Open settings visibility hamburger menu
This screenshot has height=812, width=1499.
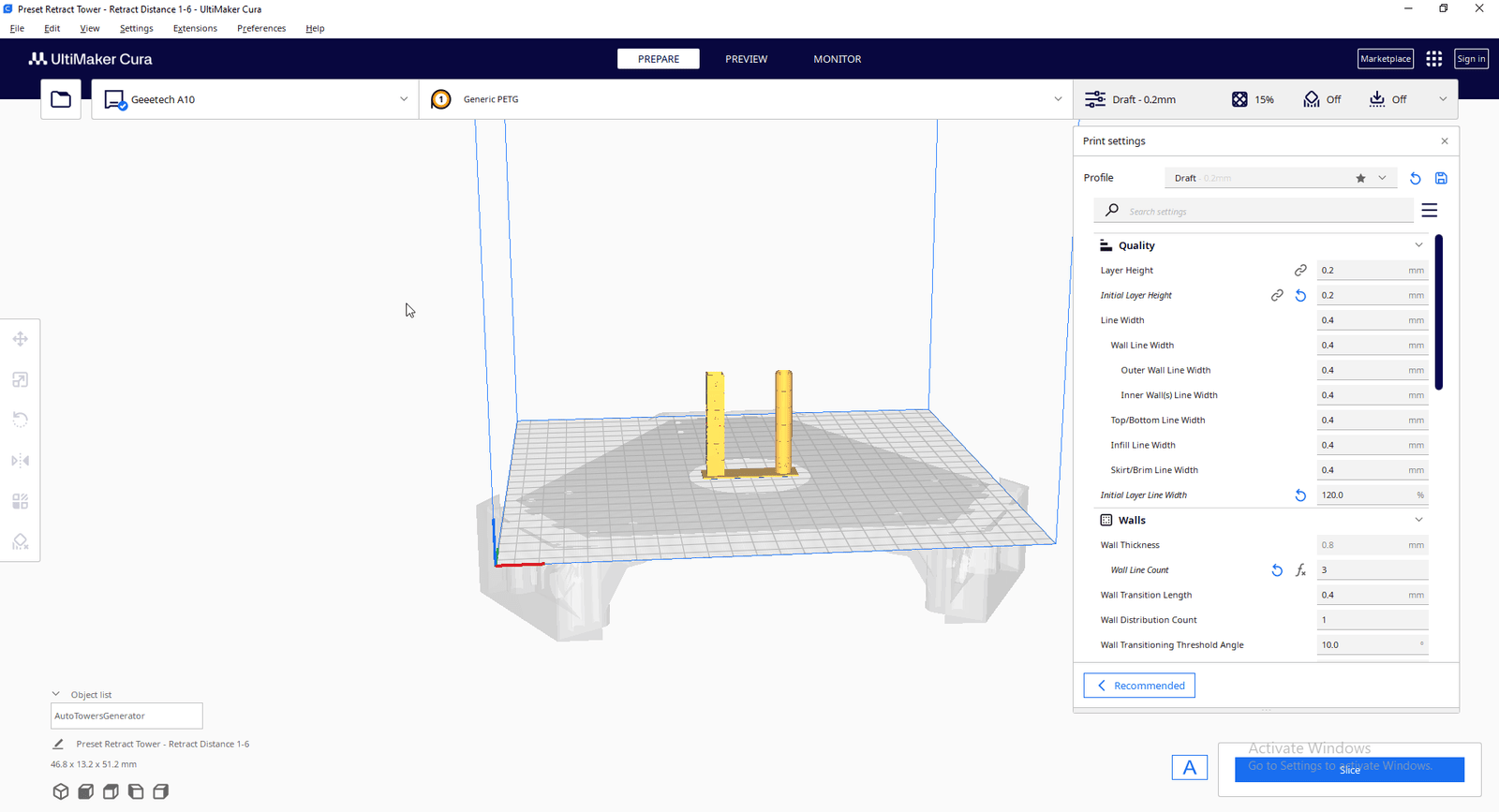pyautogui.click(x=1430, y=211)
